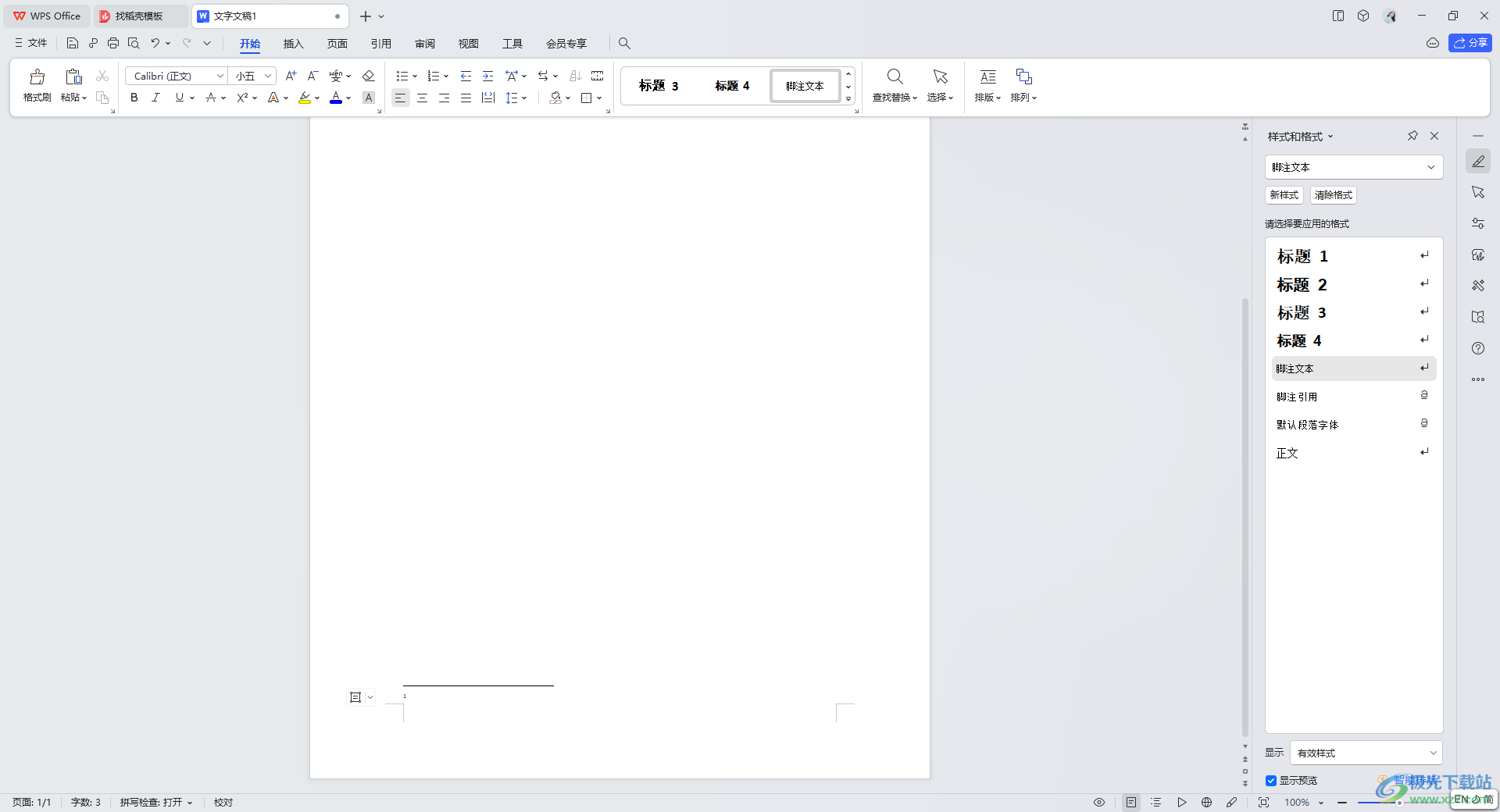The width and height of the screenshot is (1500, 812).
Task: Click the Justify alignment icon
Action: click(x=466, y=98)
